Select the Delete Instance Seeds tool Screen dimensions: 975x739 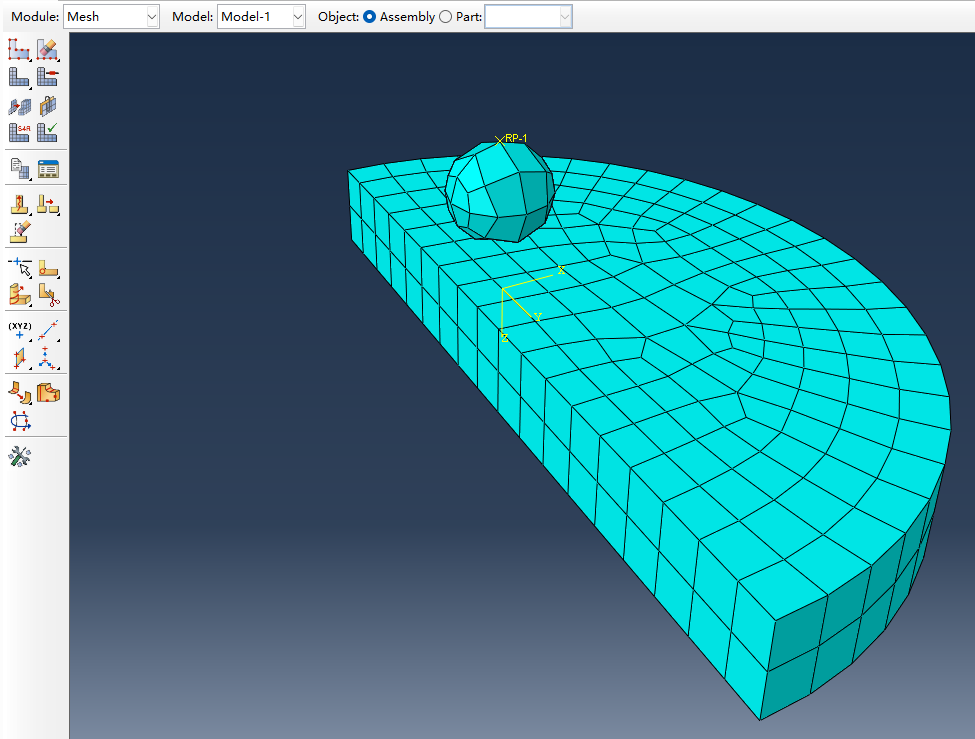(x=47, y=48)
